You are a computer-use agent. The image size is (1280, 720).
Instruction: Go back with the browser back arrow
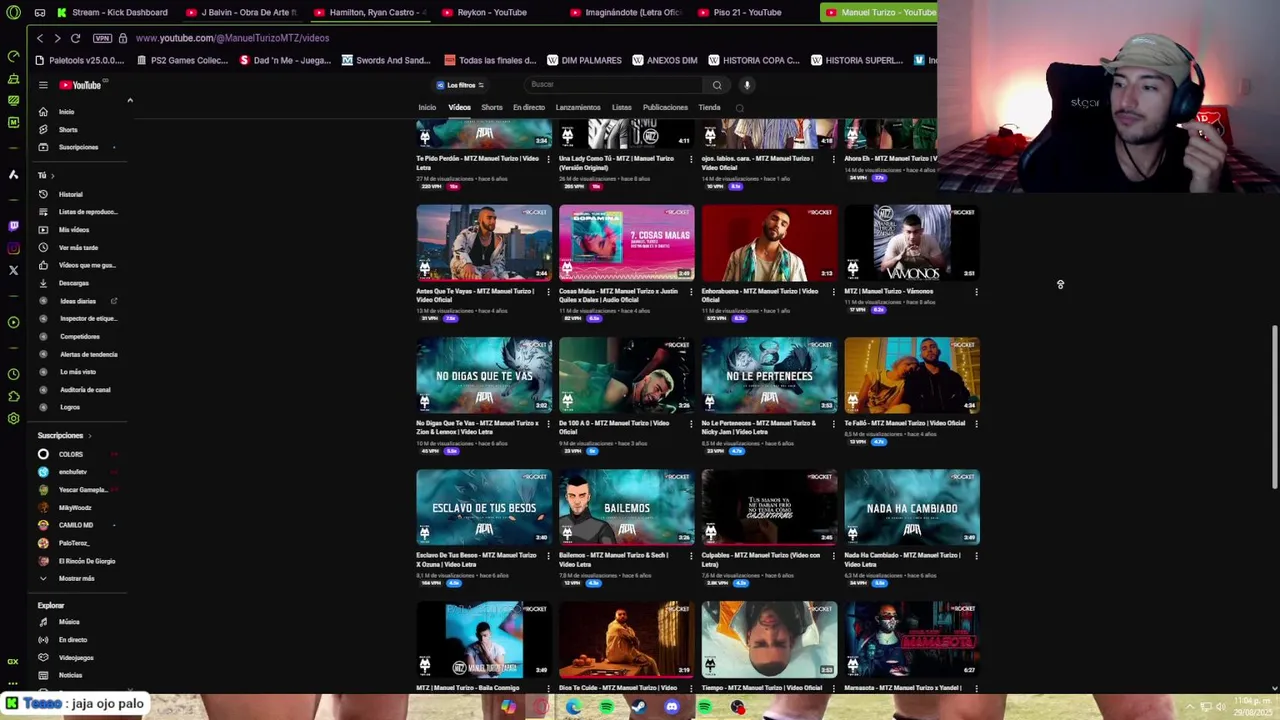pos(40,38)
